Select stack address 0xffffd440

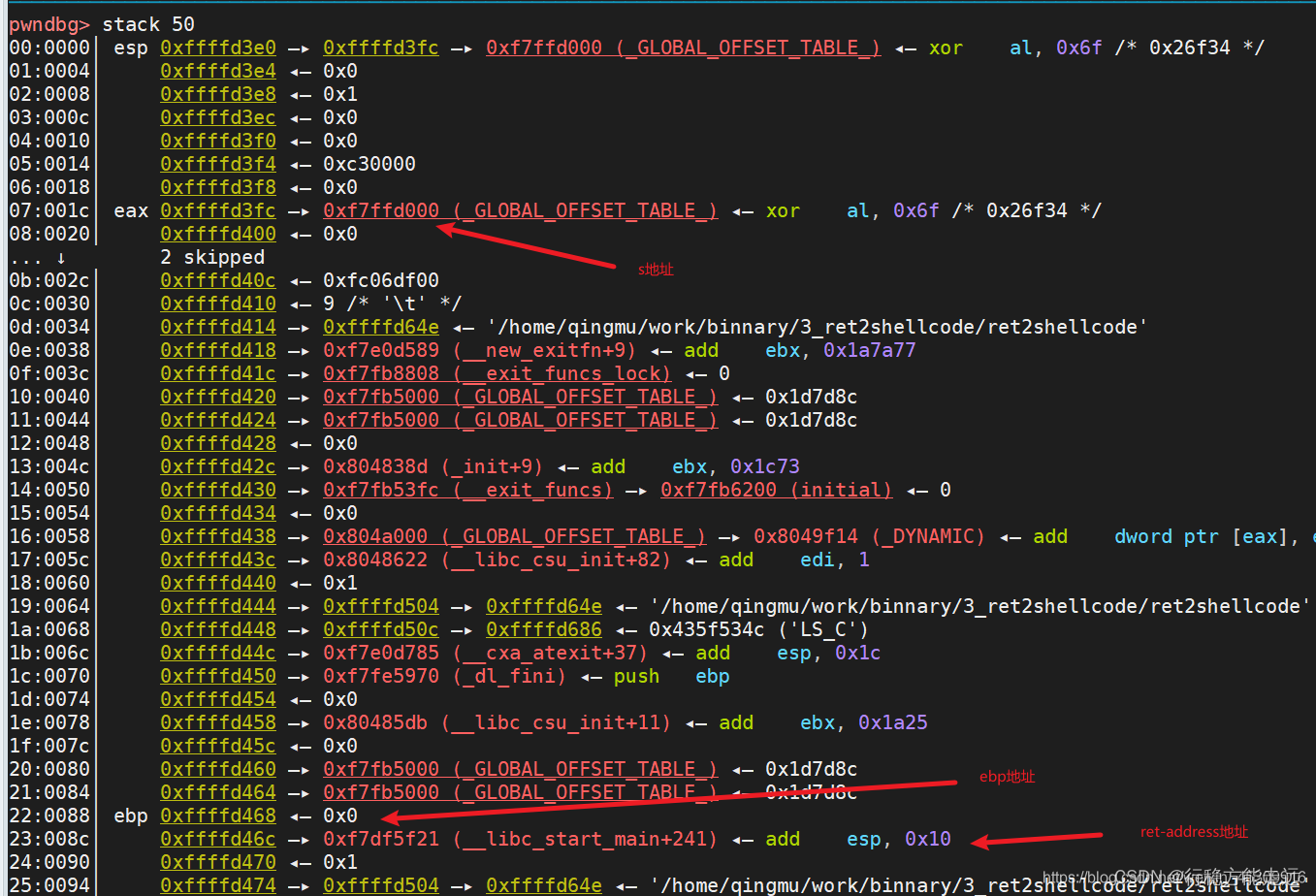[x=218, y=583]
